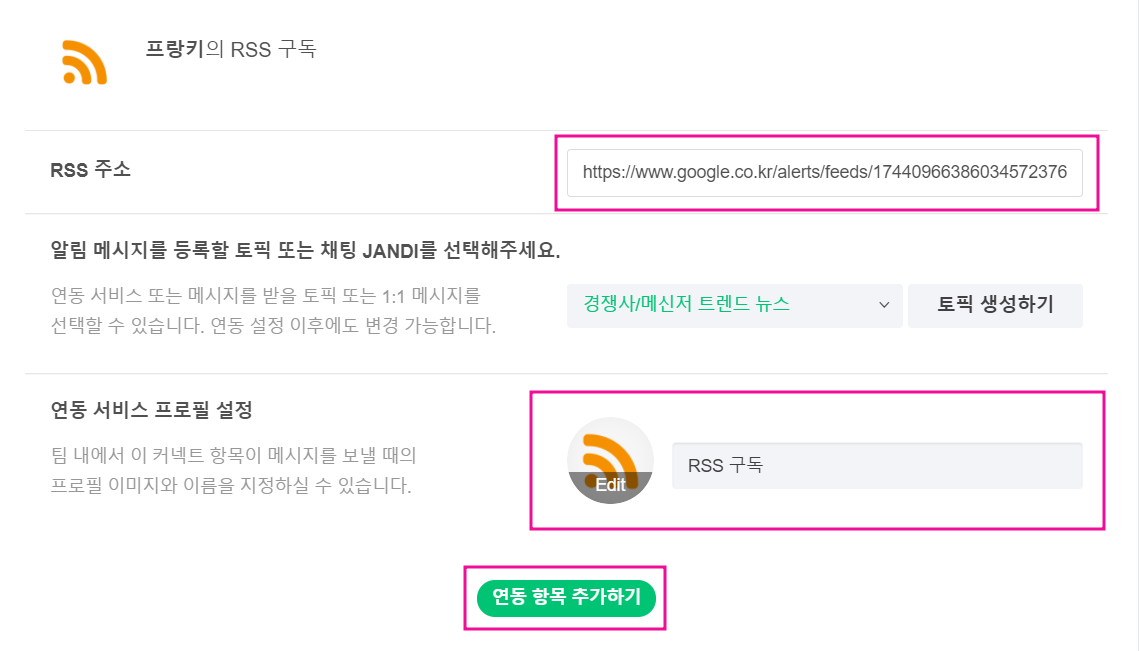Click the green 연동 항목 추가하기 button
The image size is (1139, 651).
565,597
